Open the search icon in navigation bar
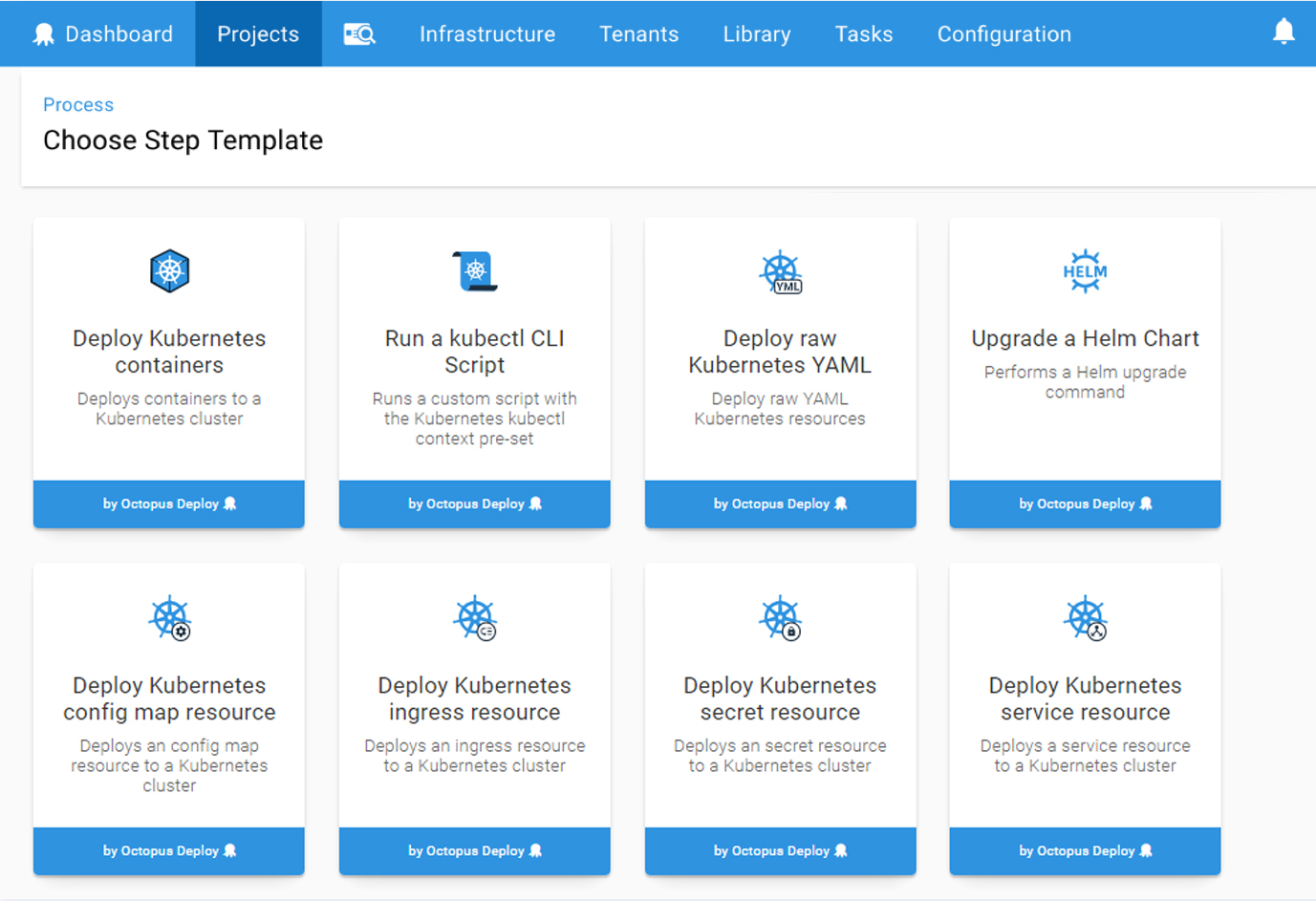This screenshot has height=901, width=1316. click(359, 34)
